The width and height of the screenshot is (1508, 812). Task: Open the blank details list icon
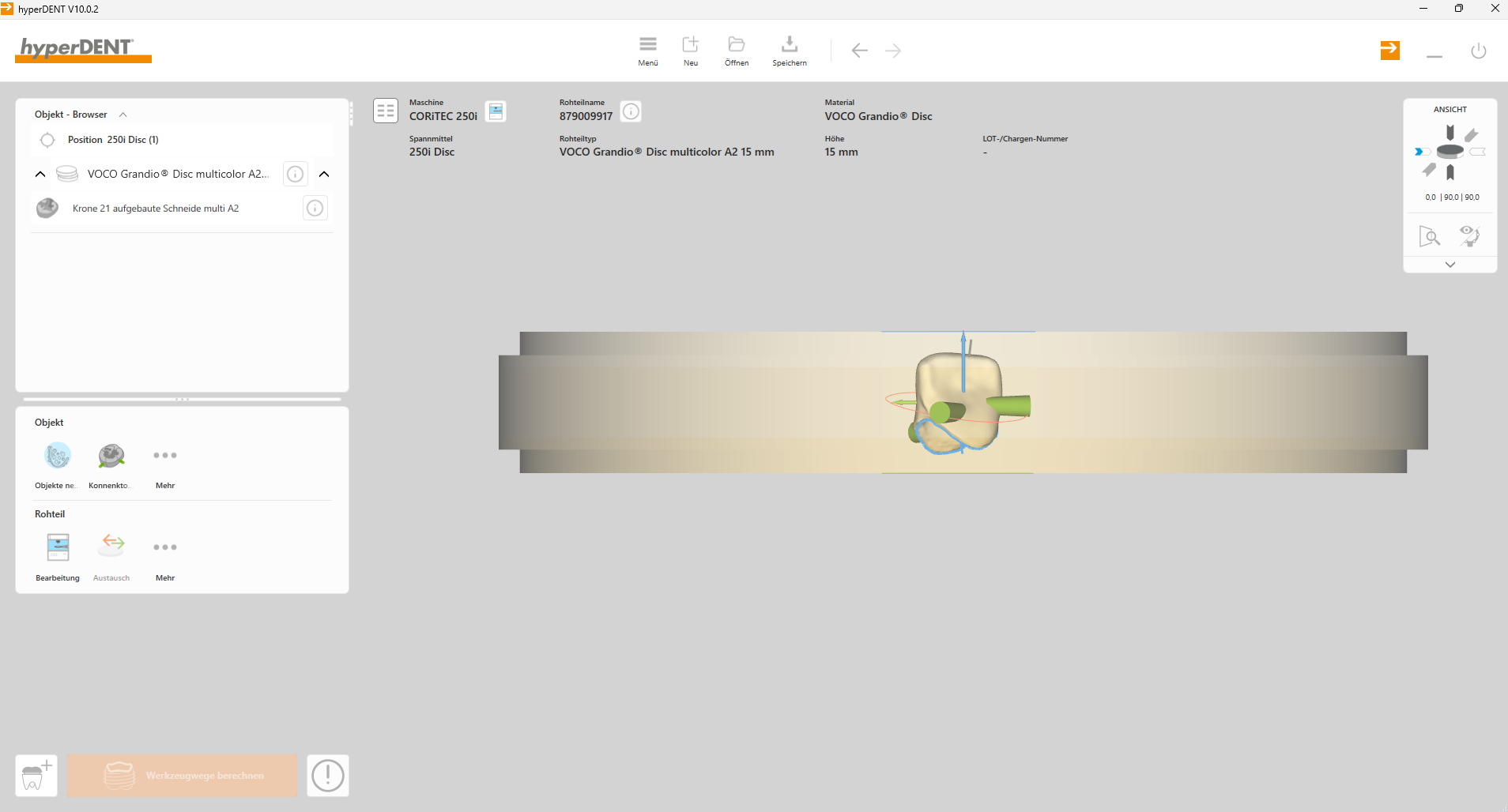click(x=386, y=111)
